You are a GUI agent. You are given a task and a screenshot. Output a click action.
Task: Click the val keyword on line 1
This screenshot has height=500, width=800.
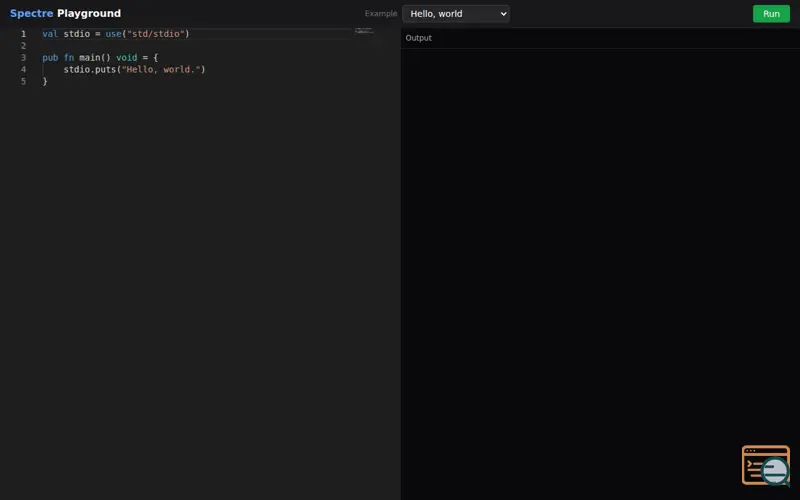[50, 34]
